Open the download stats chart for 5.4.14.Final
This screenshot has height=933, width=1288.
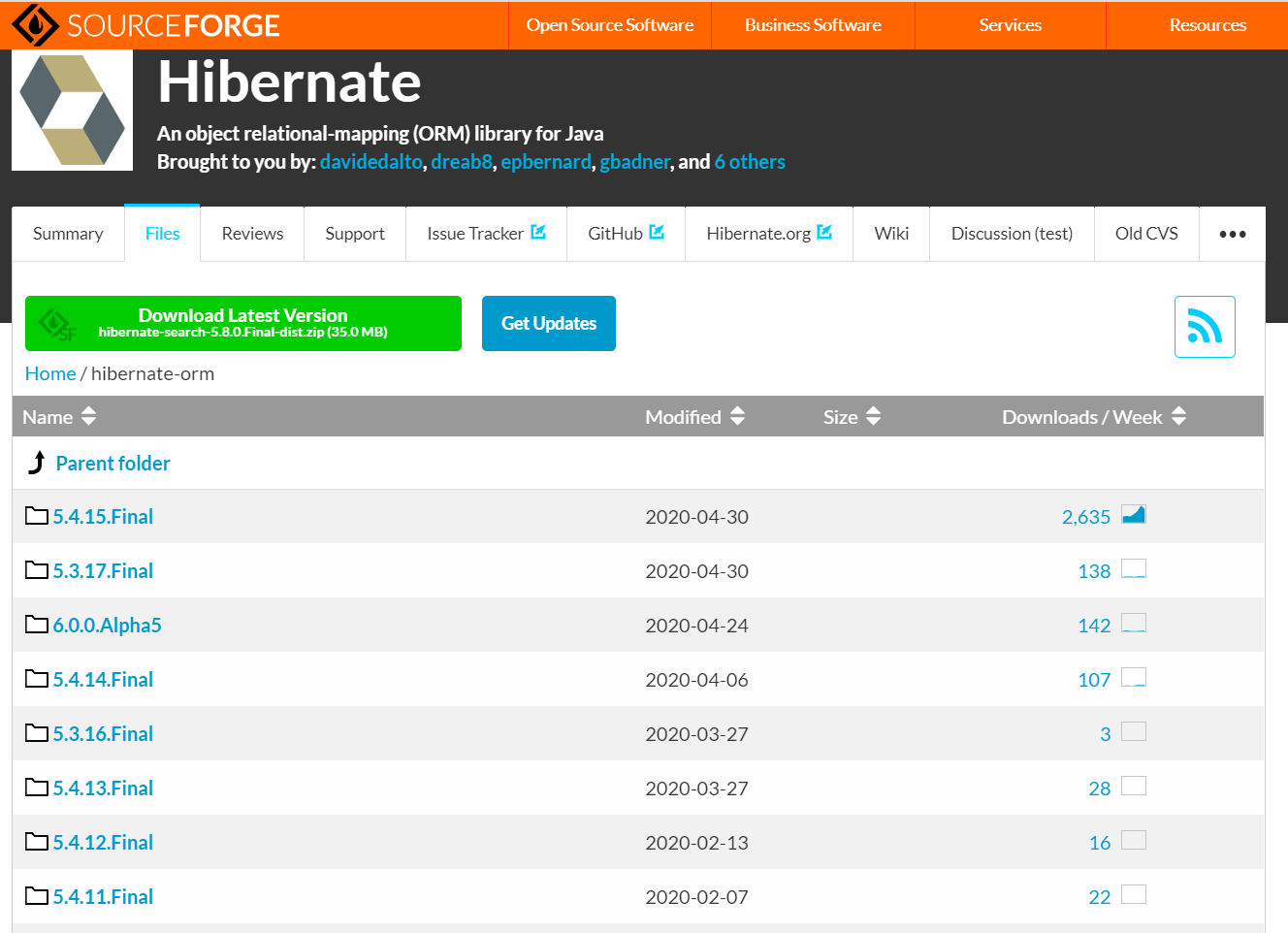coord(1134,677)
